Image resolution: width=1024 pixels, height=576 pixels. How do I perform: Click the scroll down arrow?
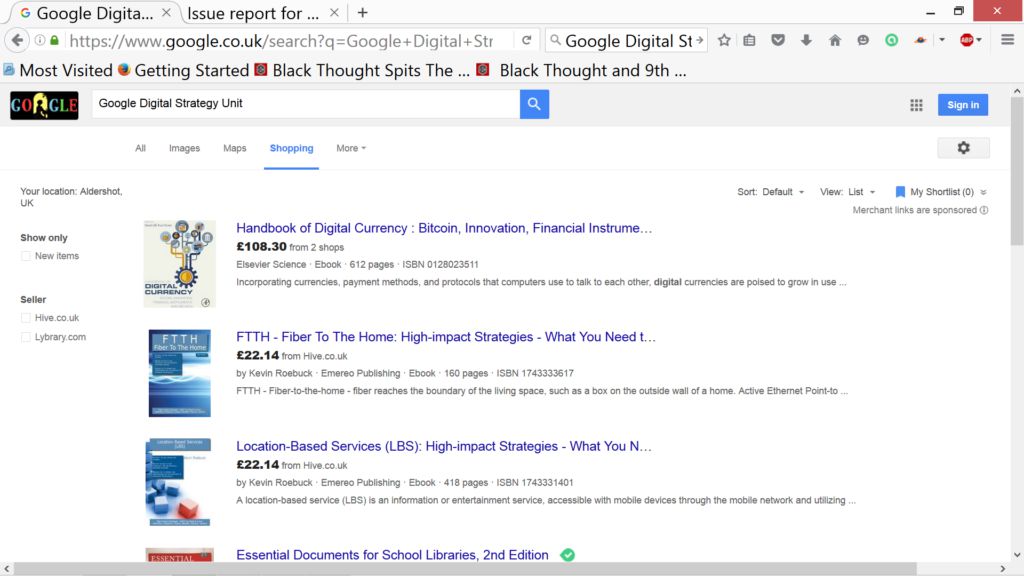click(x=1017, y=555)
